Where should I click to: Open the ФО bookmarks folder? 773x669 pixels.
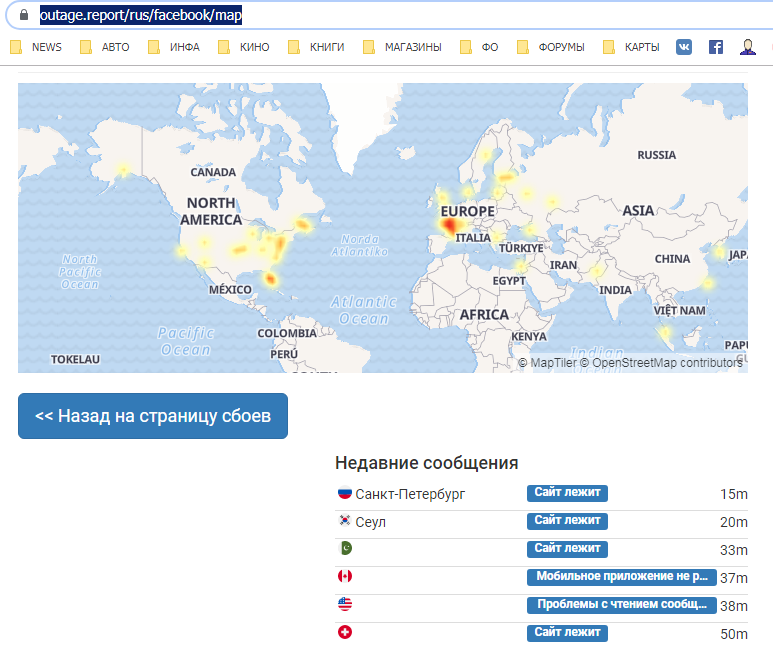(x=479, y=47)
